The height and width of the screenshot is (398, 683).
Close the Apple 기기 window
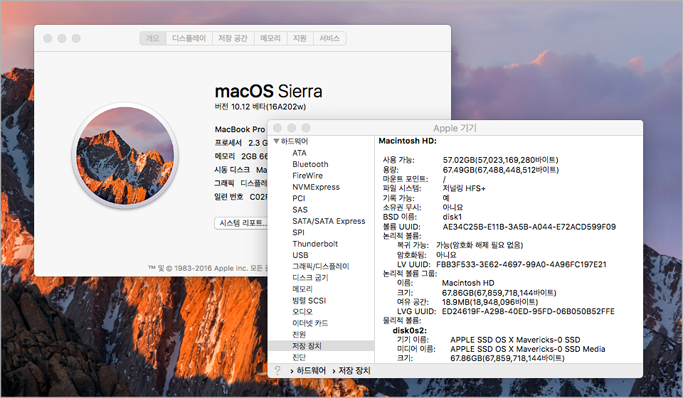coord(277,128)
